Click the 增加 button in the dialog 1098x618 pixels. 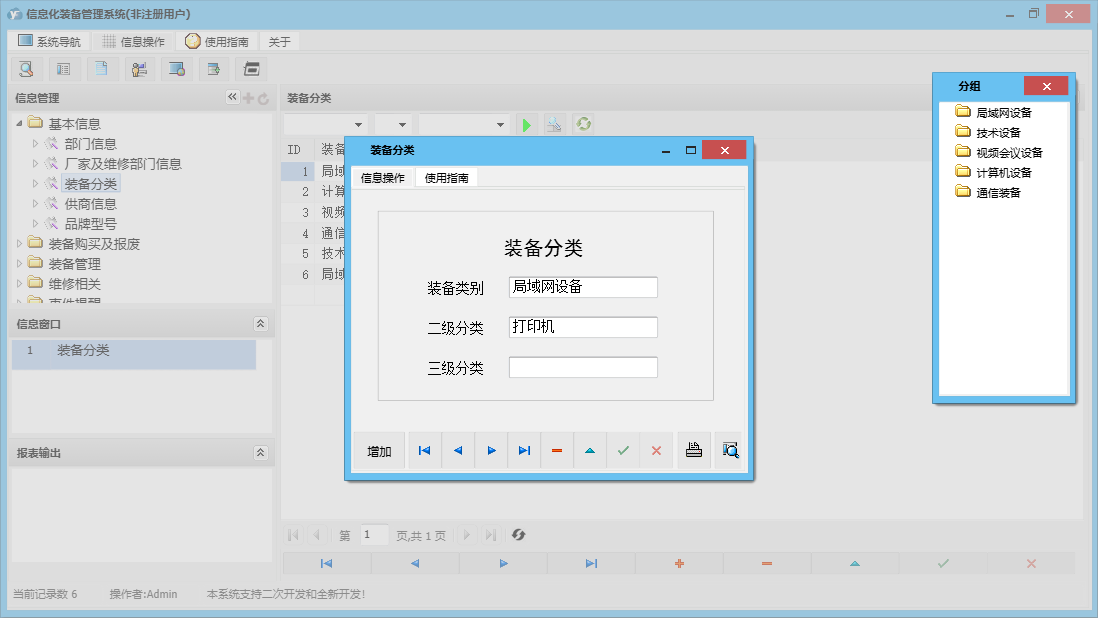point(378,450)
